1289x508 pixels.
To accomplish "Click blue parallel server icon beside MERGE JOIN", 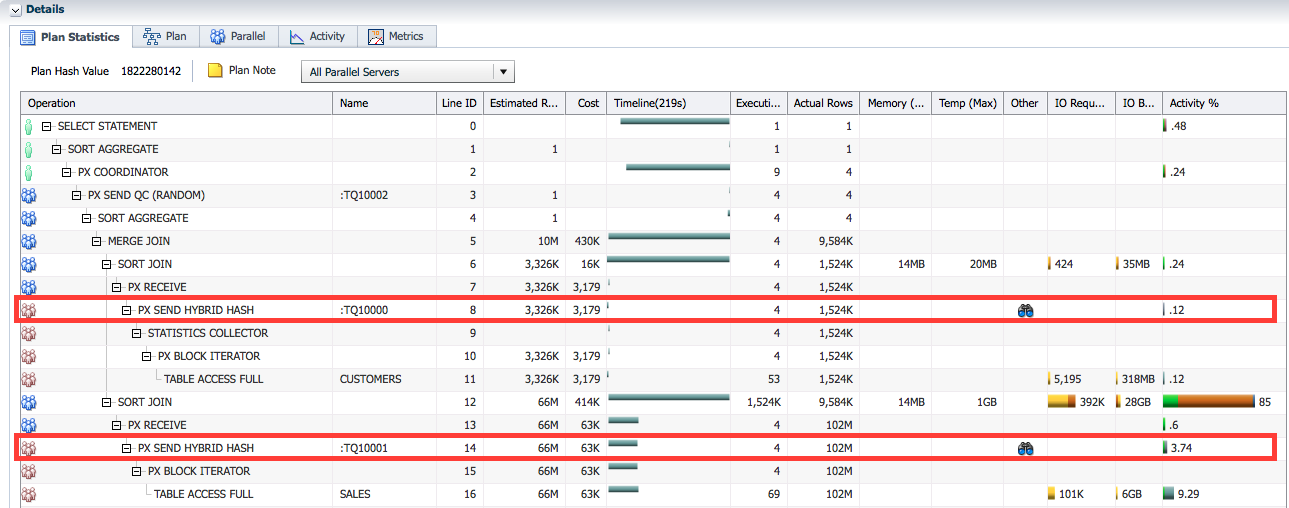I will tap(28, 242).
